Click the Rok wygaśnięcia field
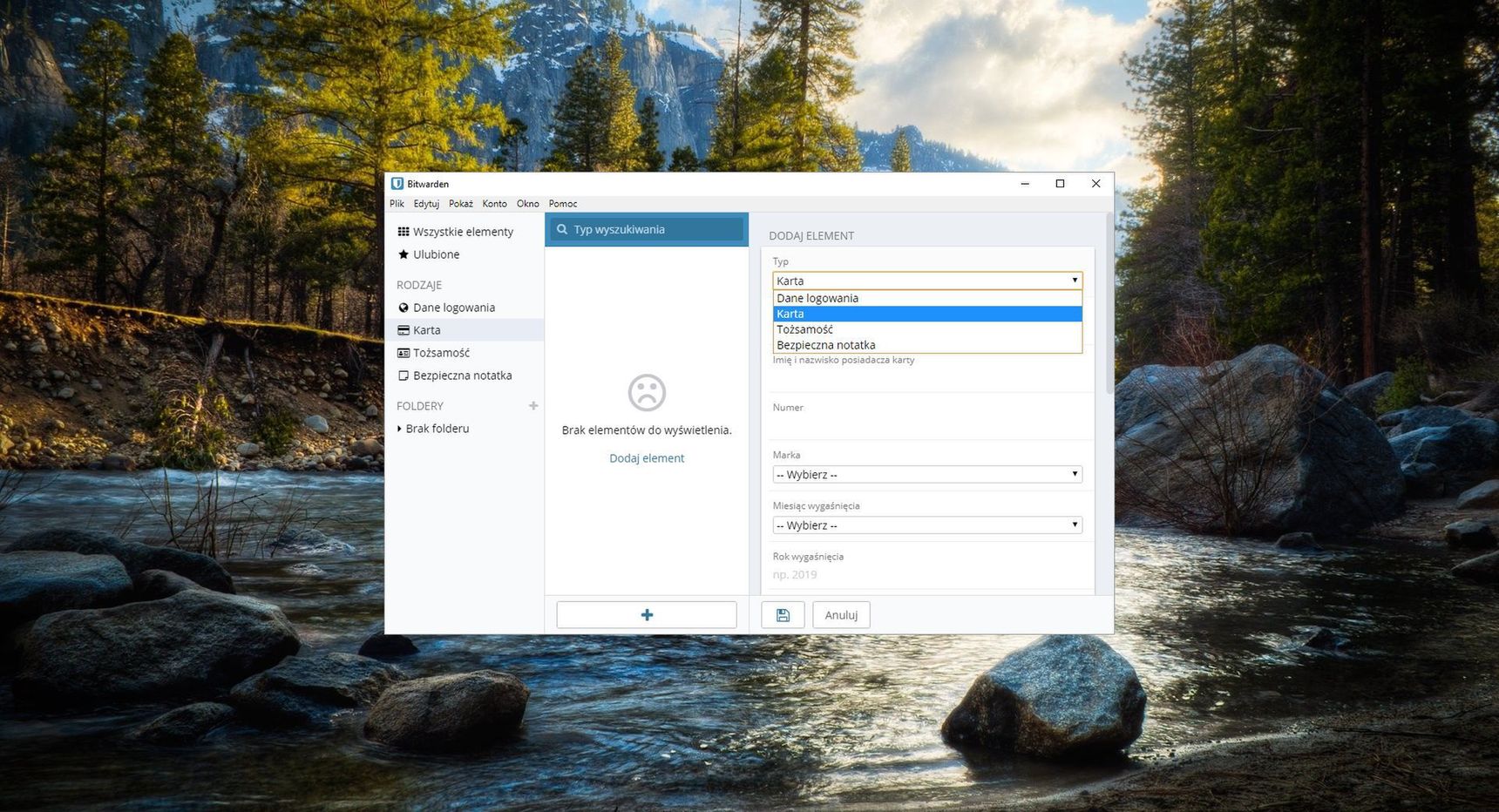This screenshot has height=812, width=1499. point(927,575)
